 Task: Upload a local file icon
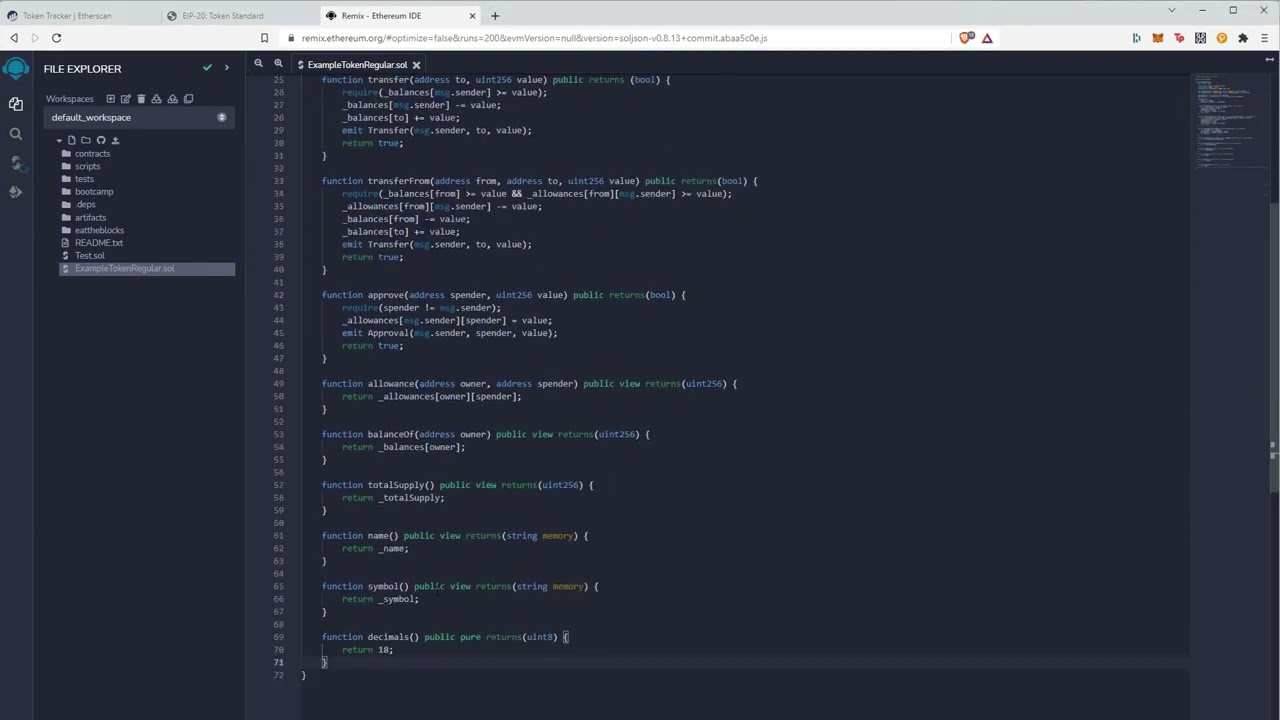coord(115,140)
